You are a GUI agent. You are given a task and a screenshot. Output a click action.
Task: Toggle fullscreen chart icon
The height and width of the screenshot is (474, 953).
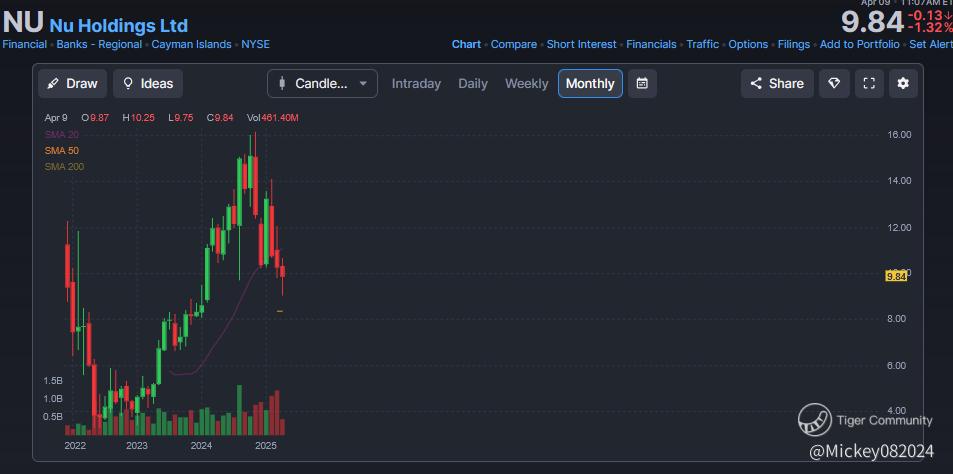[x=870, y=84]
